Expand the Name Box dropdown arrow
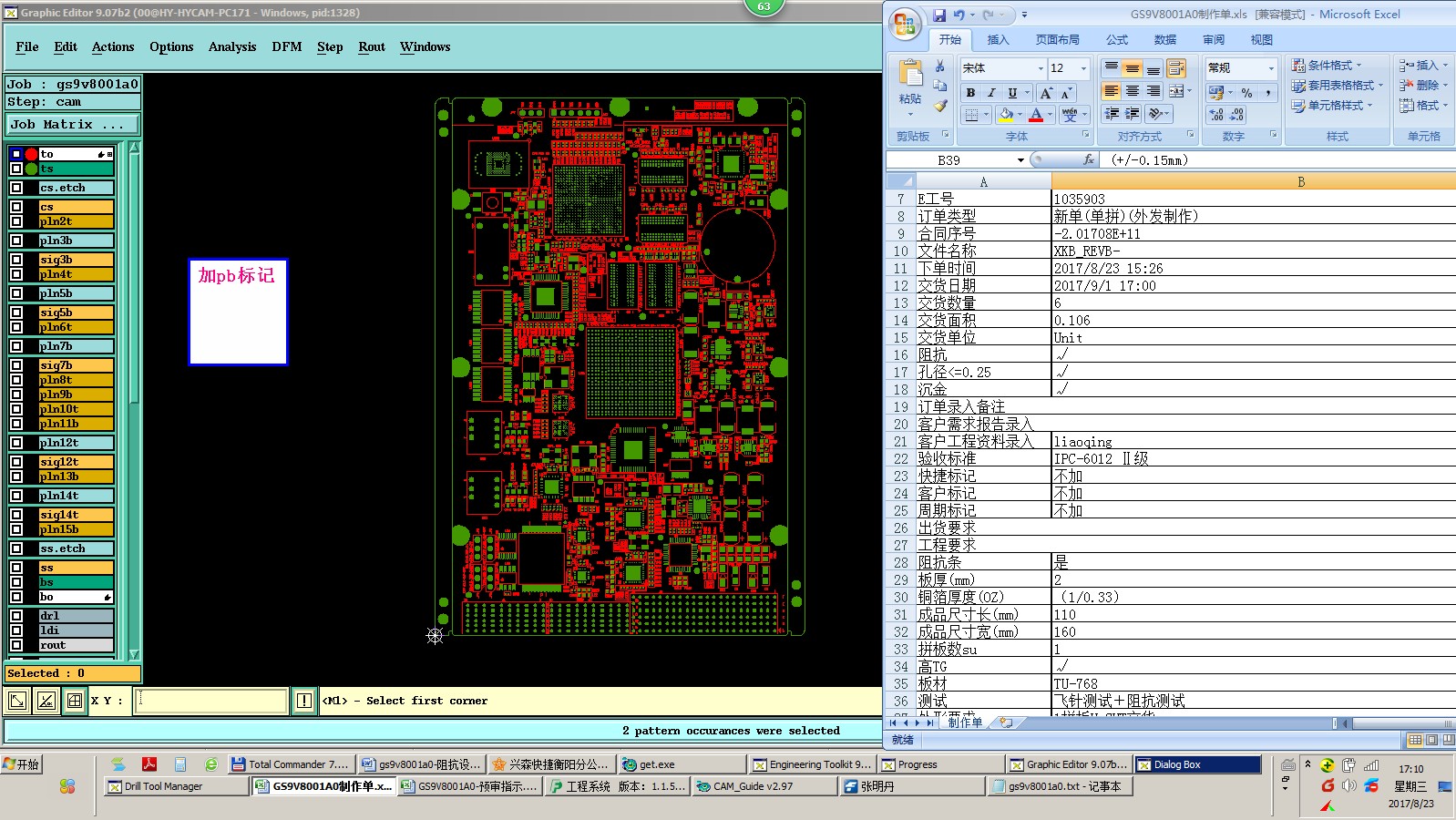Image resolution: width=1456 pixels, height=820 pixels. (1020, 160)
